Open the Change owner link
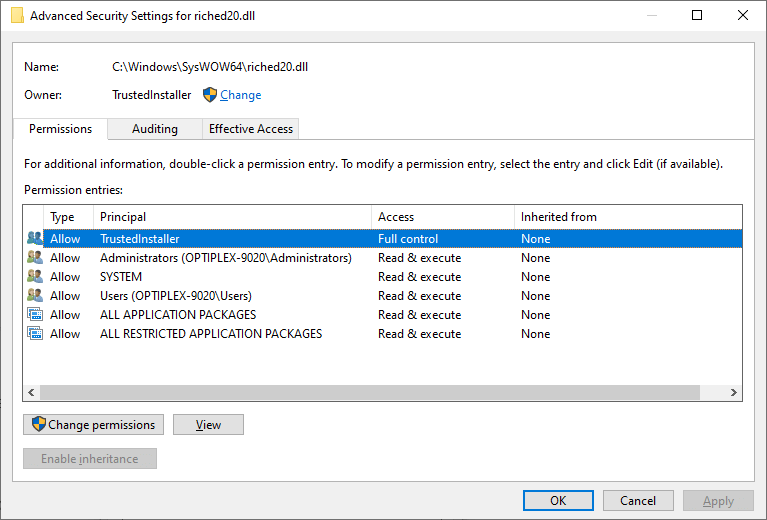This screenshot has width=767, height=520. tap(240, 95)
